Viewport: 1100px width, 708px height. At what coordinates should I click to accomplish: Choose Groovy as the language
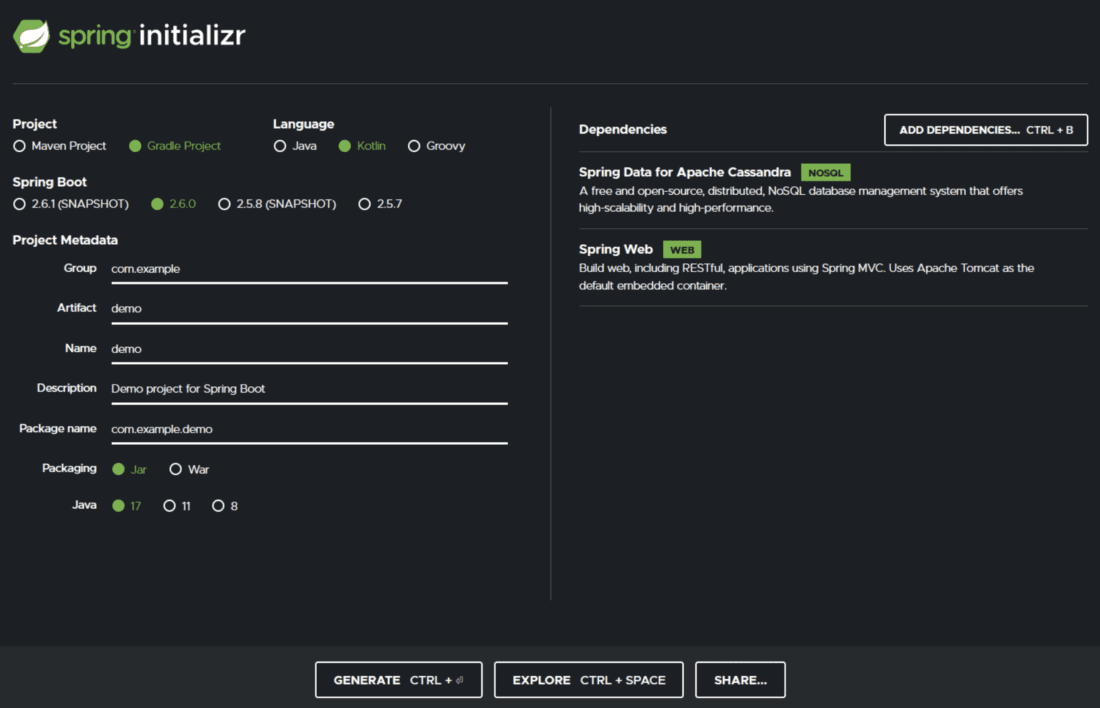tap(414, 146)
